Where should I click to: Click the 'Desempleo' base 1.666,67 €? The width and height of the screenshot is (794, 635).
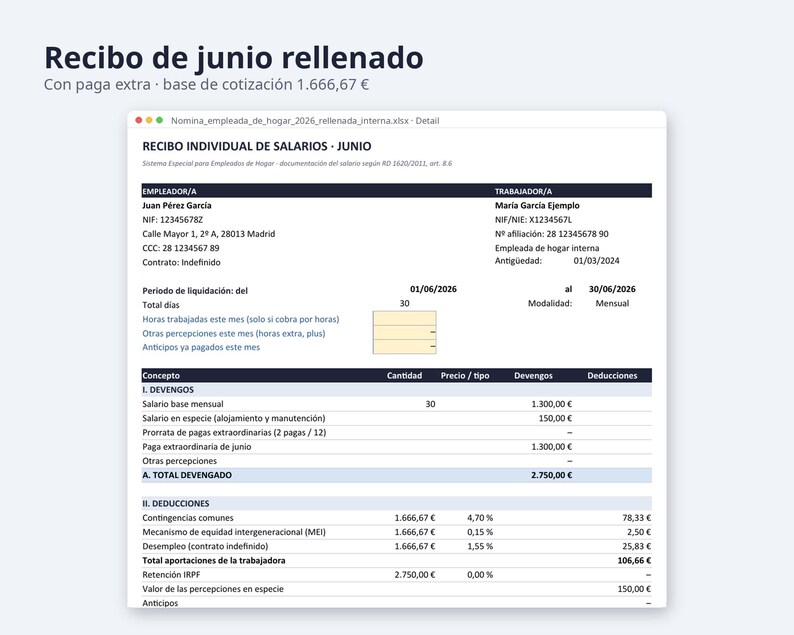[x=415, y=546]
